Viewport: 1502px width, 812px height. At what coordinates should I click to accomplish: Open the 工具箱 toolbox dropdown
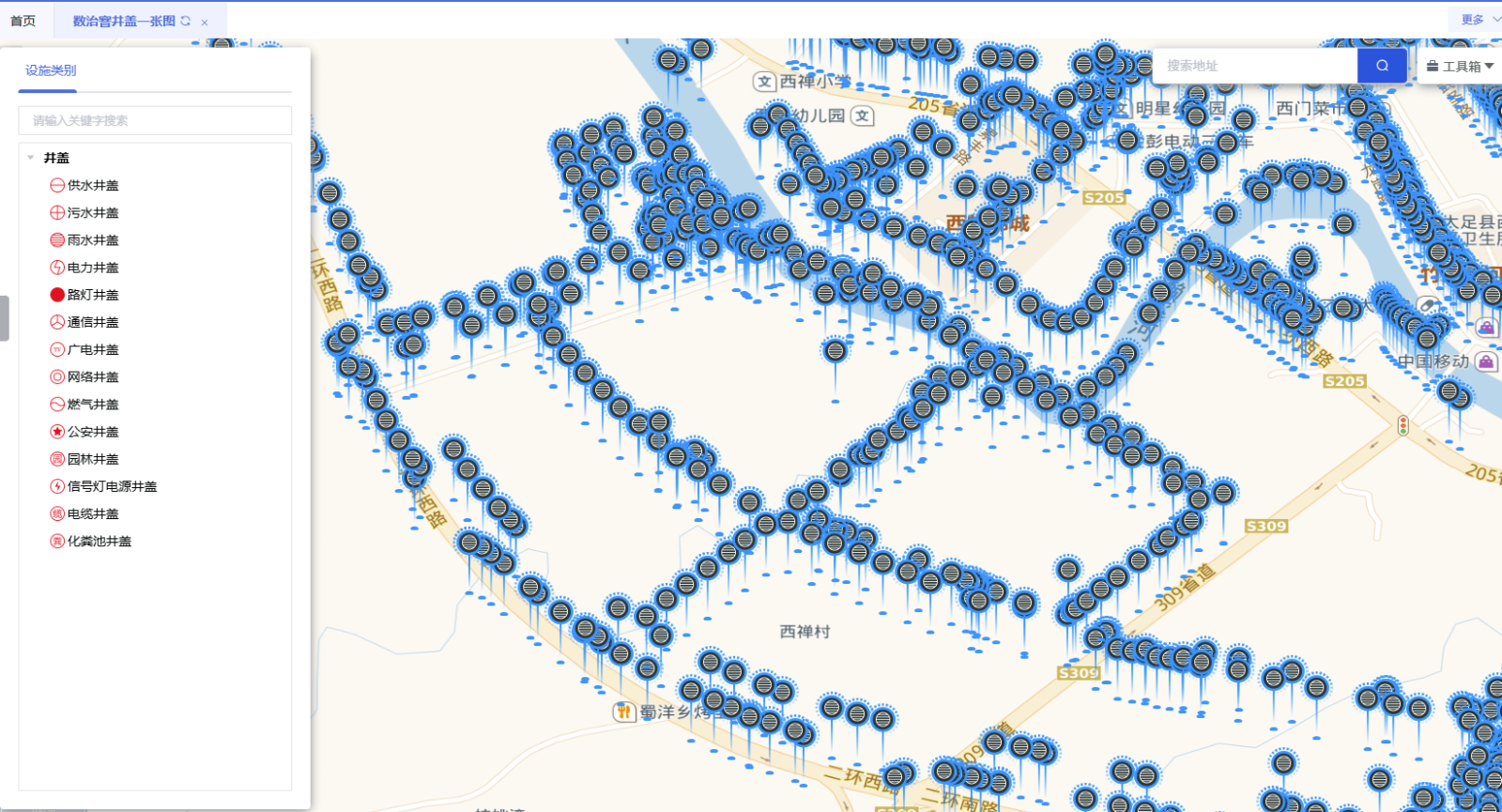pyautogui.click(x=1460, y=66)
